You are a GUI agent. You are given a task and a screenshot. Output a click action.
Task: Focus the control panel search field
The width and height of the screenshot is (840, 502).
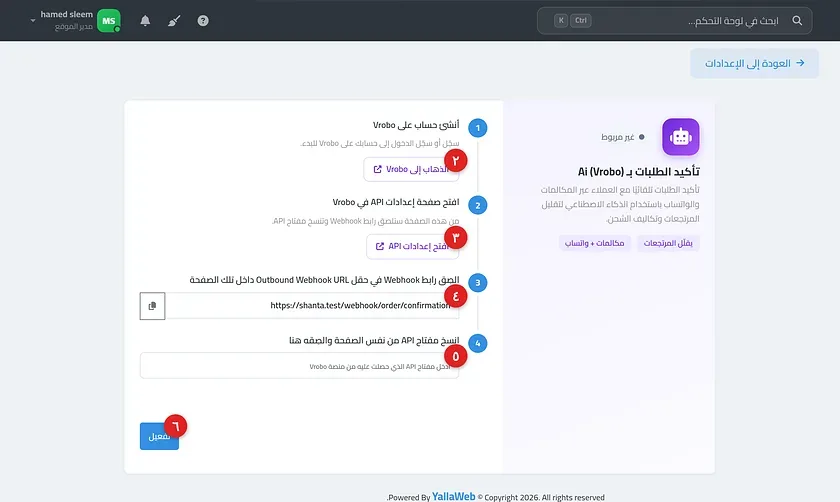point(674,20)
